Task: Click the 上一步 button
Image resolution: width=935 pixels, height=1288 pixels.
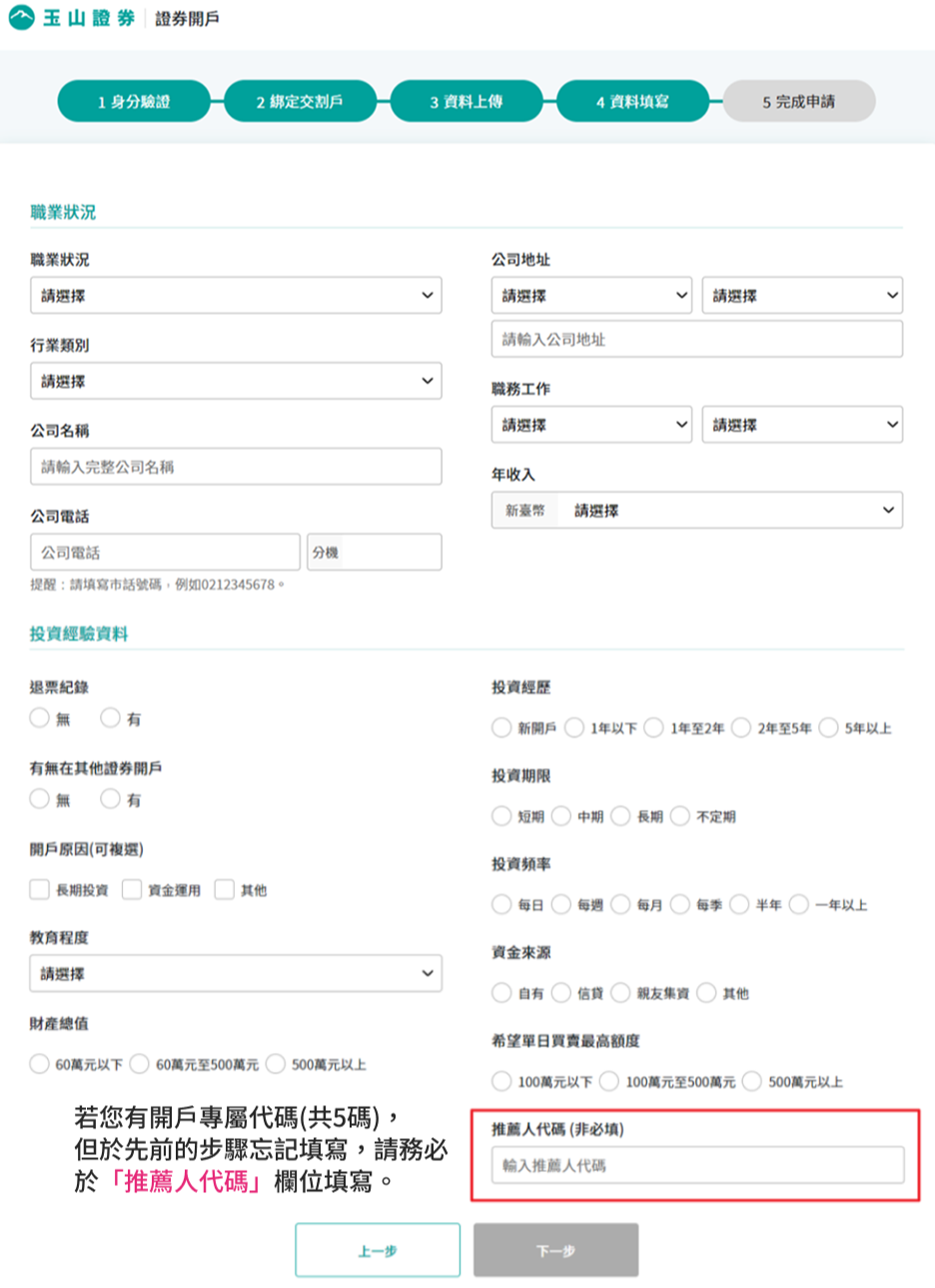Action: pyautogui.click(x=377, y=1249)
